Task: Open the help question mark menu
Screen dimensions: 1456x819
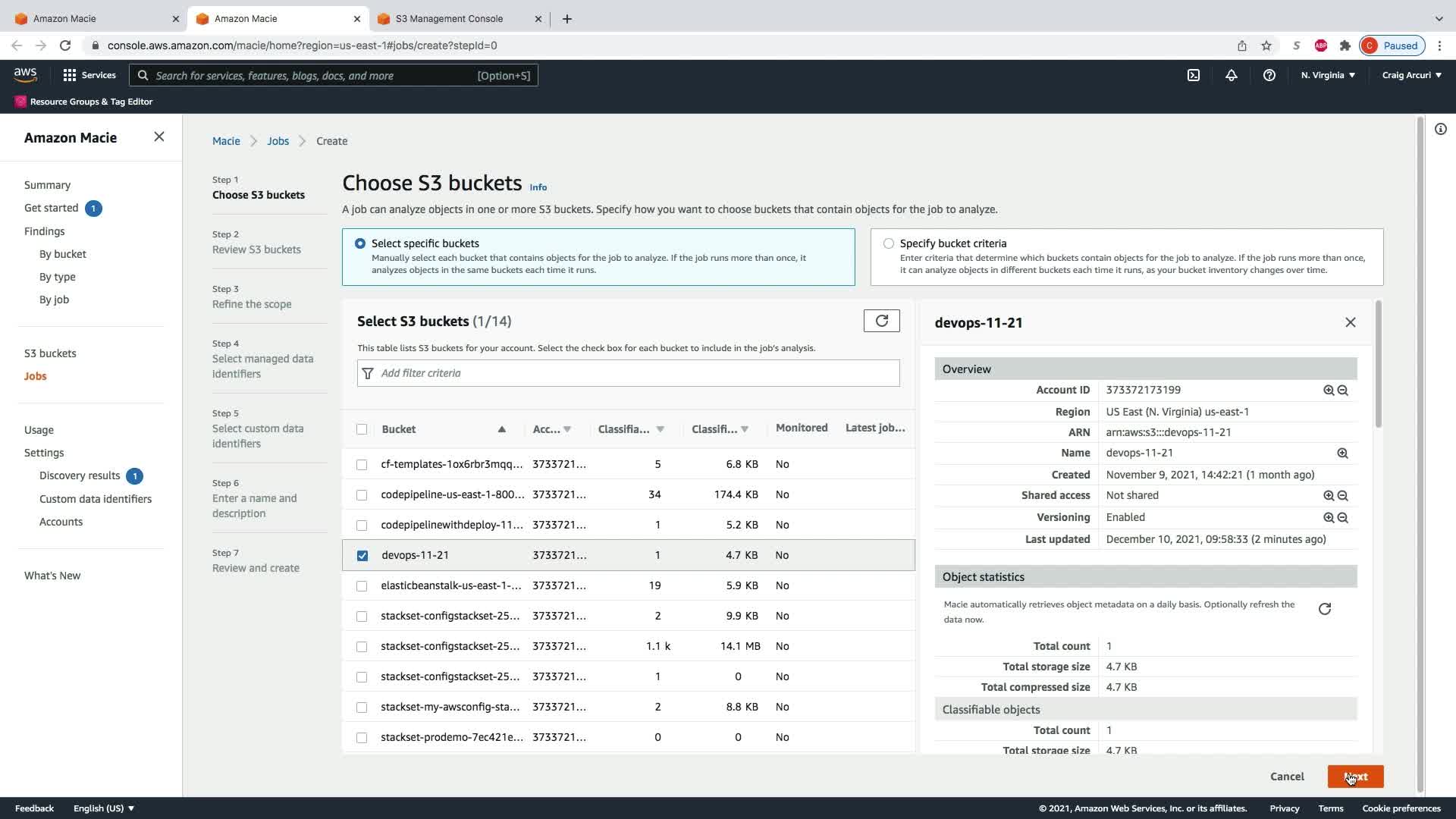Action: click(1269, 75)
